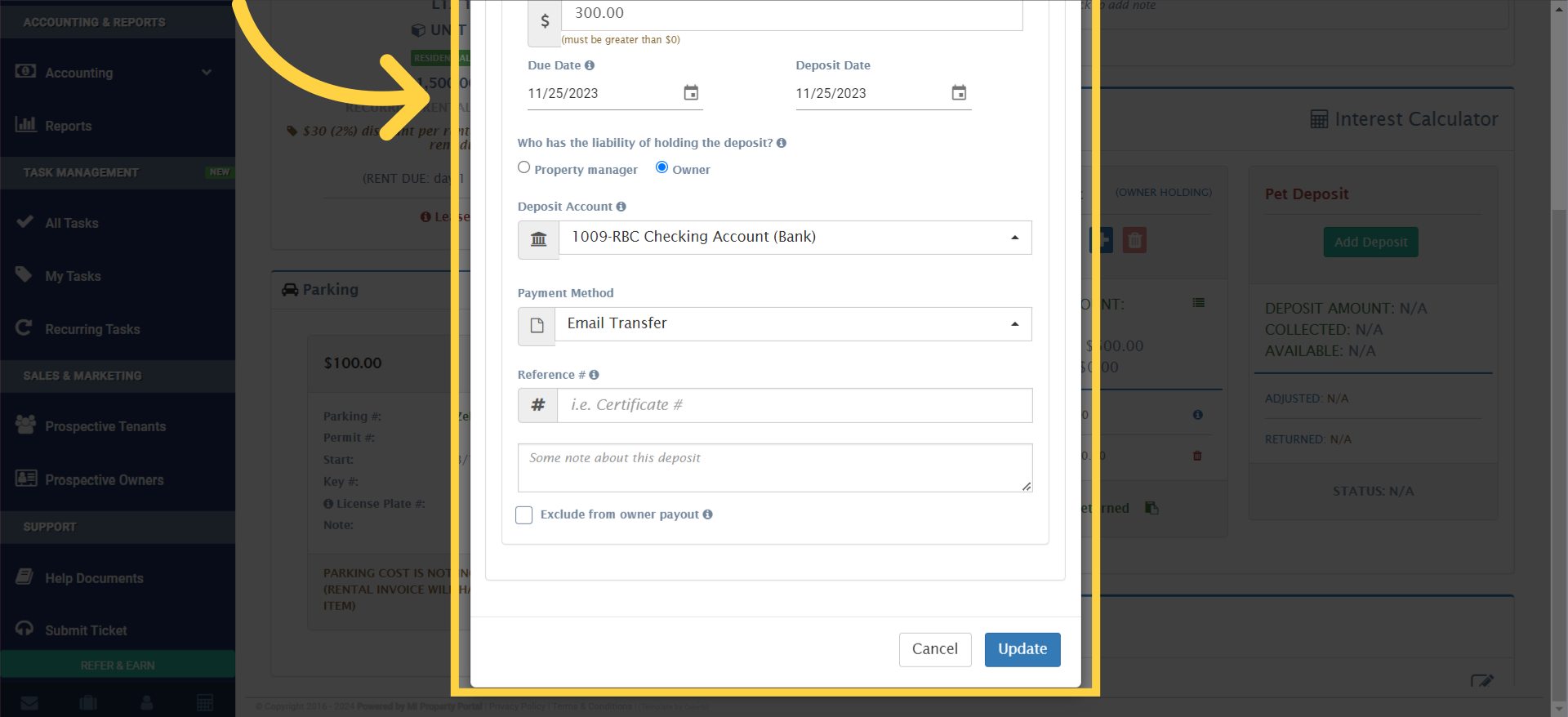1568x717 pixels.
Task: Click the bank icon beside Deposit Account
Action: click(x=539, y=239)
